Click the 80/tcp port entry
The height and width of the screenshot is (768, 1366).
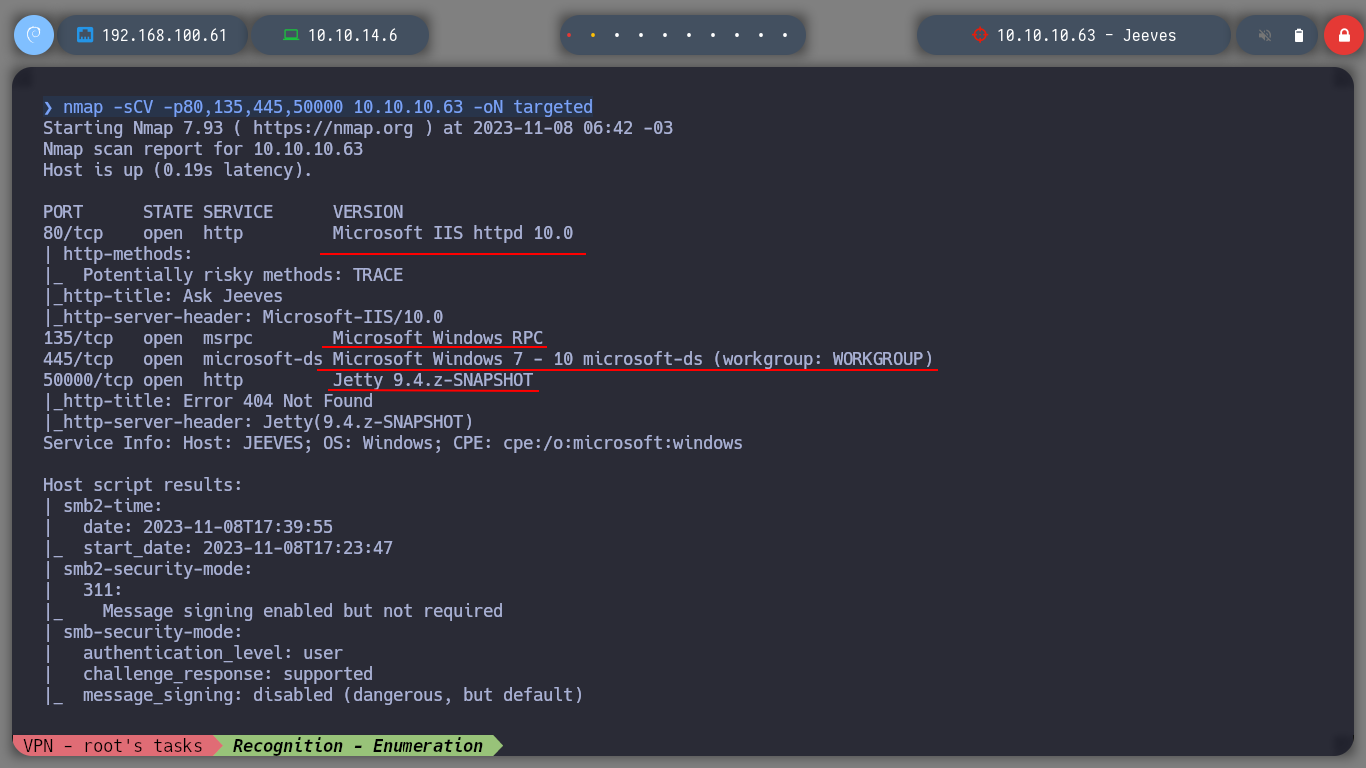pyautogui.click(x=73, y=233)
